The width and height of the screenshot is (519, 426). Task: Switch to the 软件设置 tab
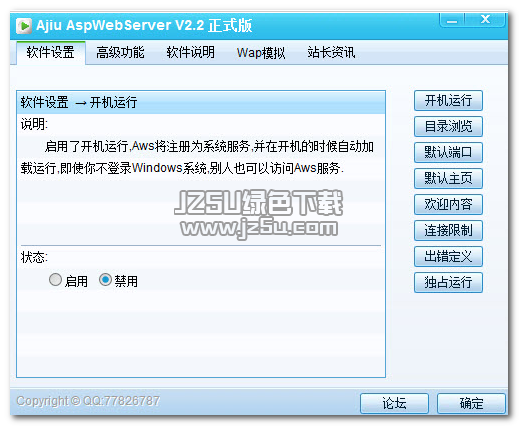(x=51, y=53)
